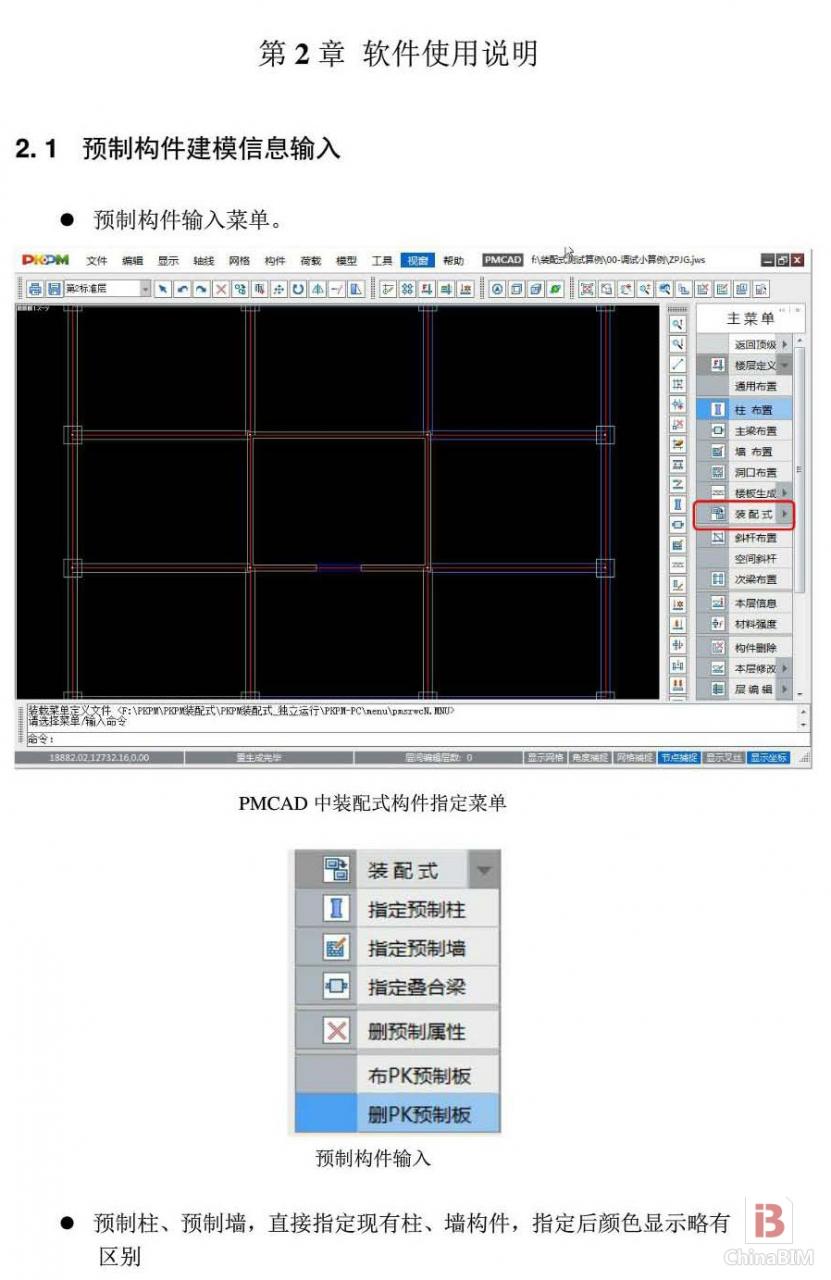Image resolution: width=831 pixels, height=1280 pixels.
Task: Collapse the 楼层定义 menu arrow
Action: tap(785, 366)
